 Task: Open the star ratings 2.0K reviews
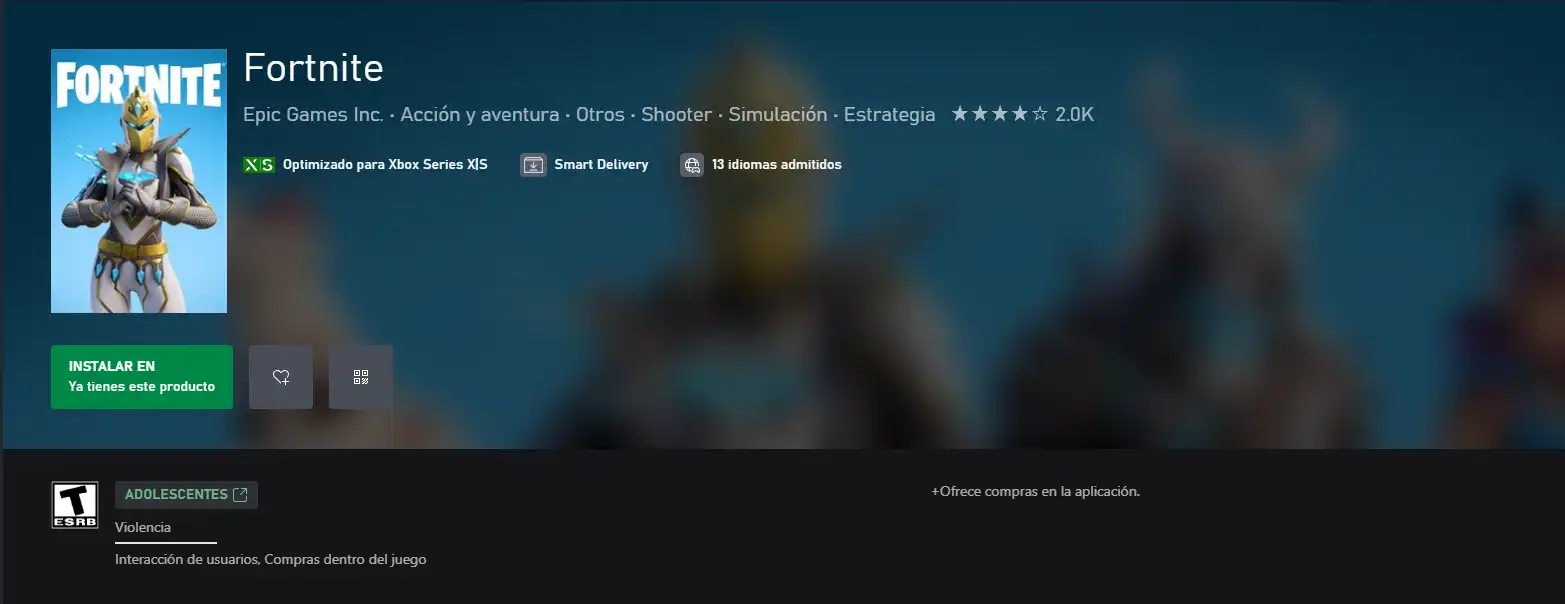[x=1023, y=115]
